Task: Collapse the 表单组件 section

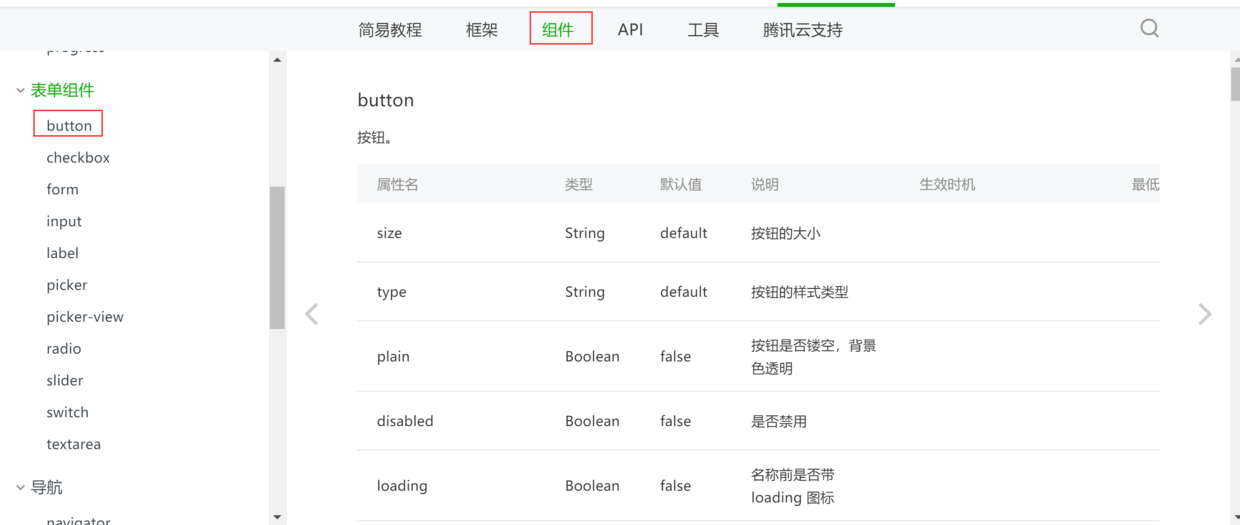Action: (20, 91)
